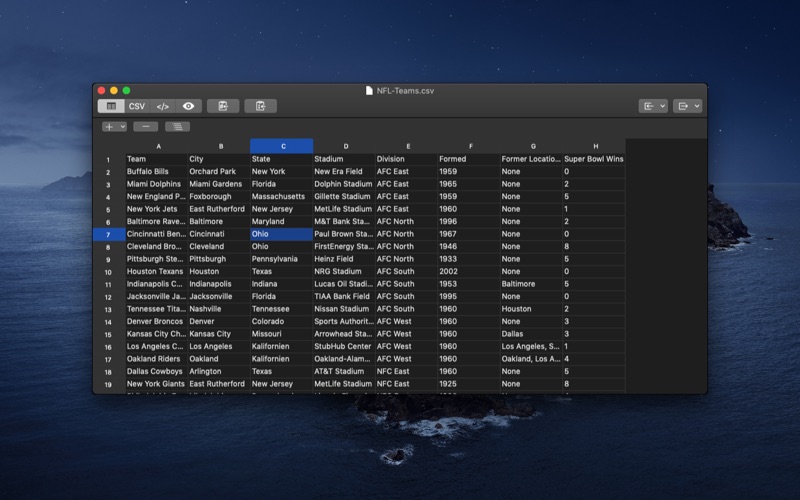Click the Denver Broncos cell
Viewport: 800px width, 500px height.
157,321
